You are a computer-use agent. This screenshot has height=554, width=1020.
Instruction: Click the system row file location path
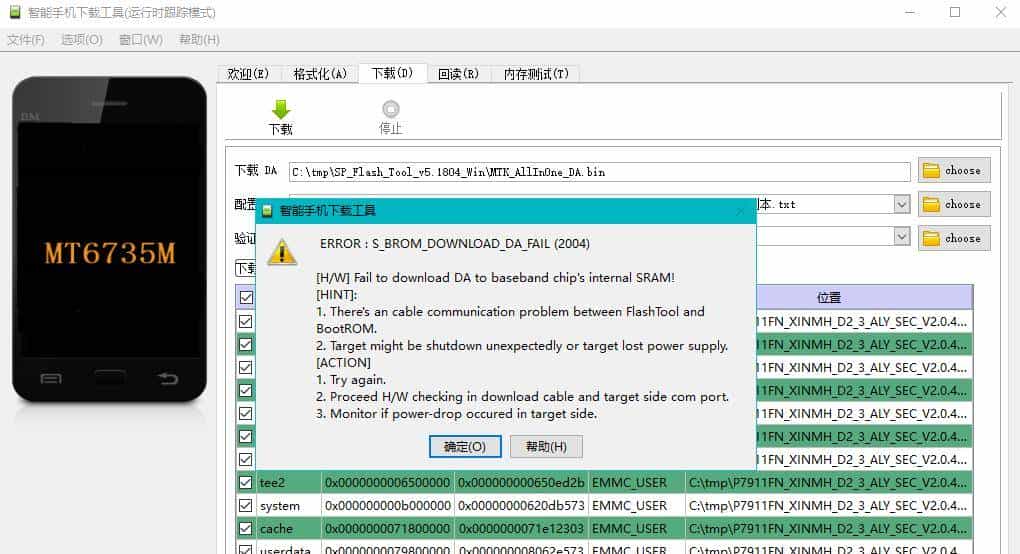tap(828, 505)
